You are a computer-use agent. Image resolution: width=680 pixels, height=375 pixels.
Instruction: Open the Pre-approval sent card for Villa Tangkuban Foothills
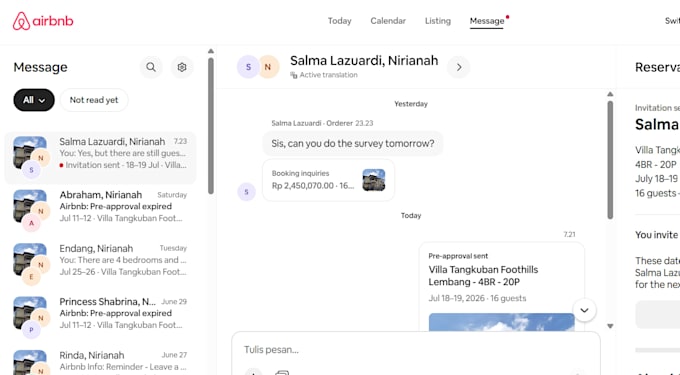(502, 286)
